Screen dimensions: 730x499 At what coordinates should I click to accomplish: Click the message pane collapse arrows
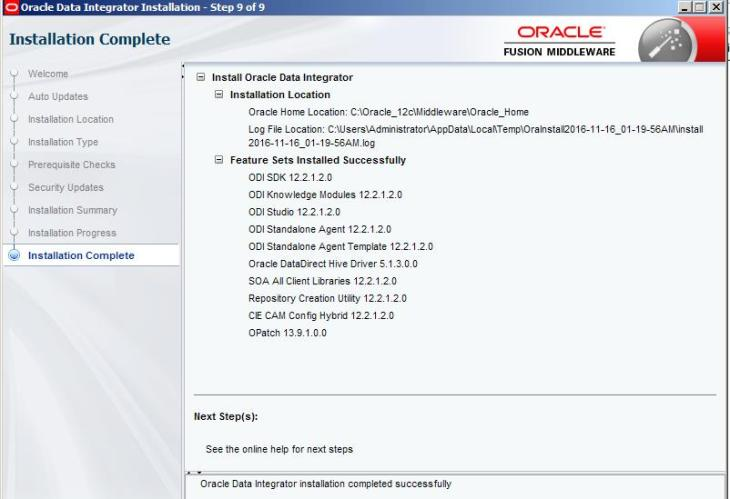point(194,473)
